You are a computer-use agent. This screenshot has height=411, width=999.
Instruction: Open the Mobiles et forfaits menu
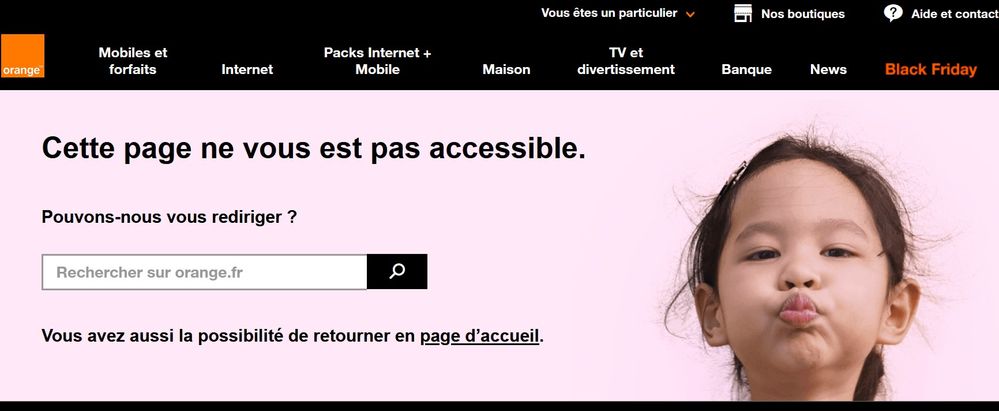[x=133, y=61]
